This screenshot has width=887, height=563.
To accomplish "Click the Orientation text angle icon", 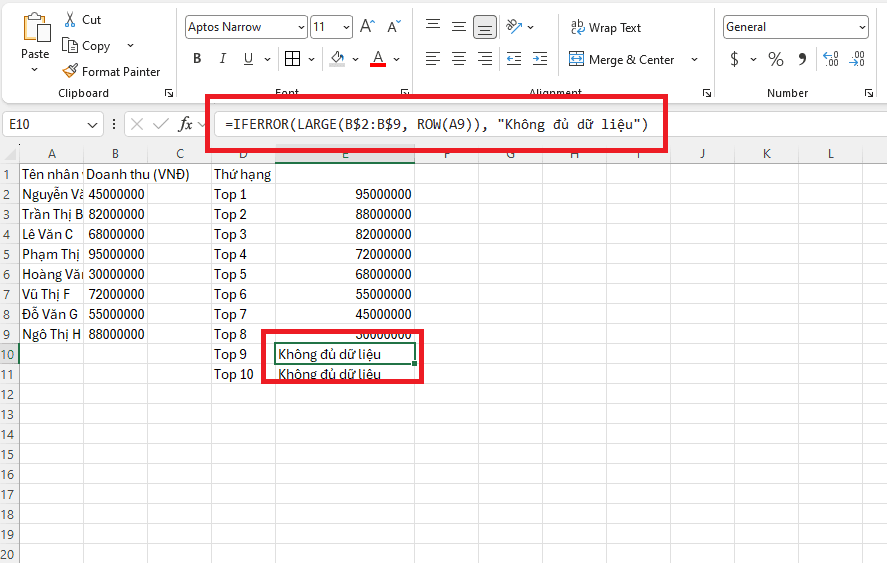I will pos(514,26).
